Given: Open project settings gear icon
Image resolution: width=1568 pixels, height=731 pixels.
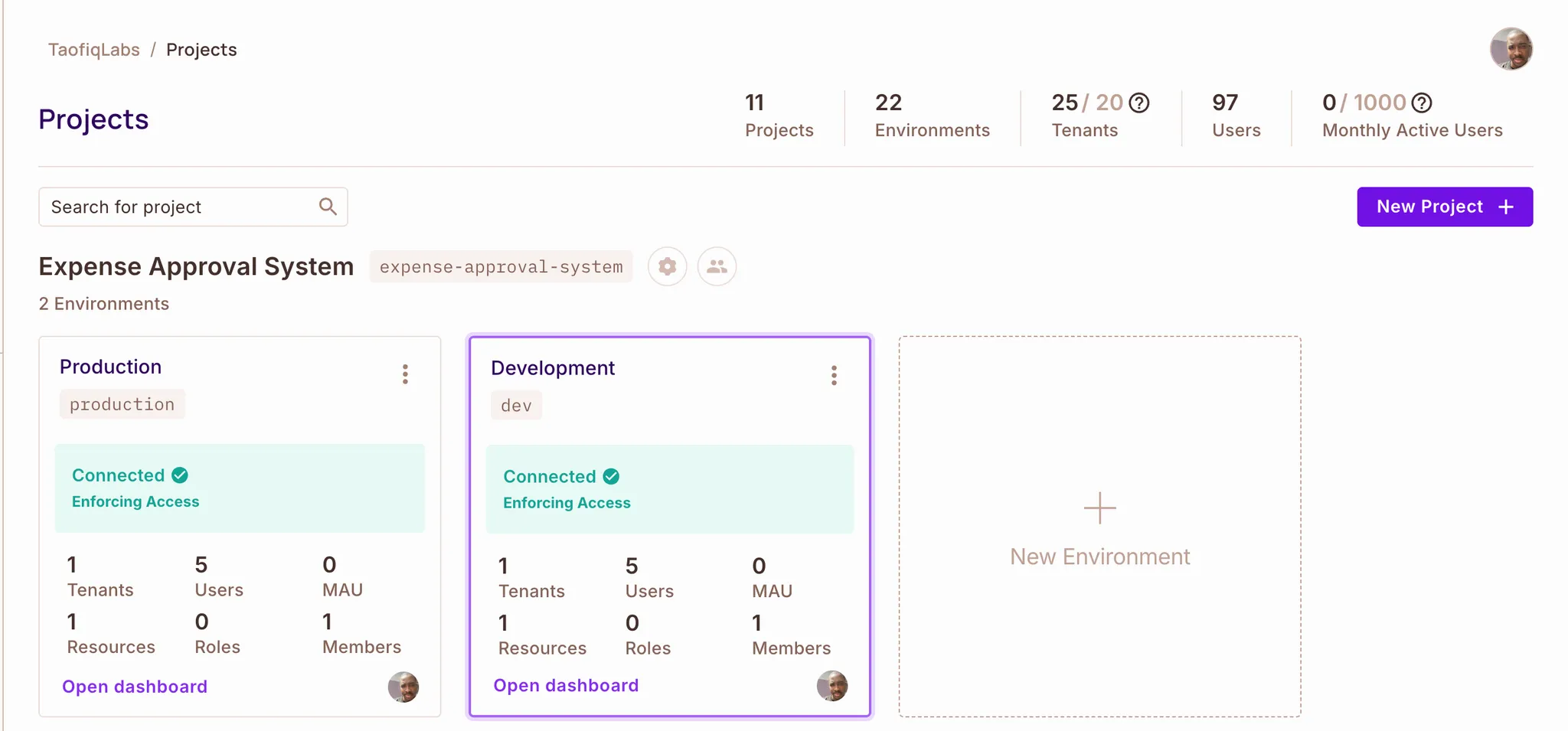Looking at the screenshot, I should [667, 266].
